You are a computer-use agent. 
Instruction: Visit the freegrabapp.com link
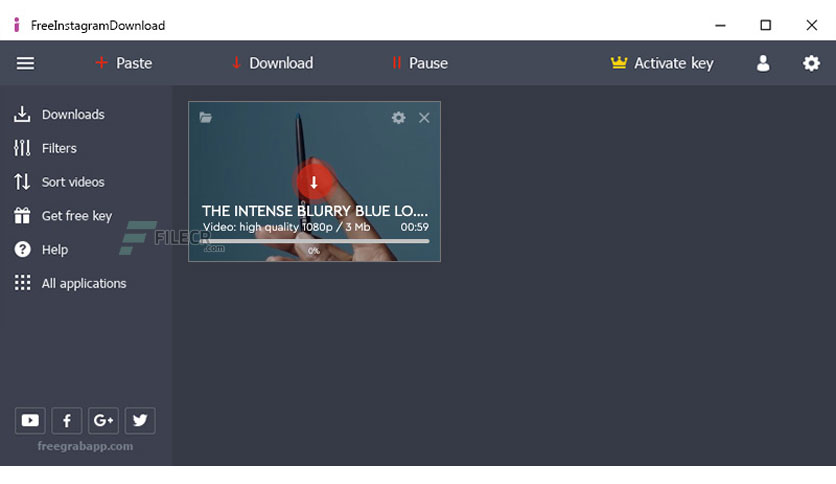point(85,446)
